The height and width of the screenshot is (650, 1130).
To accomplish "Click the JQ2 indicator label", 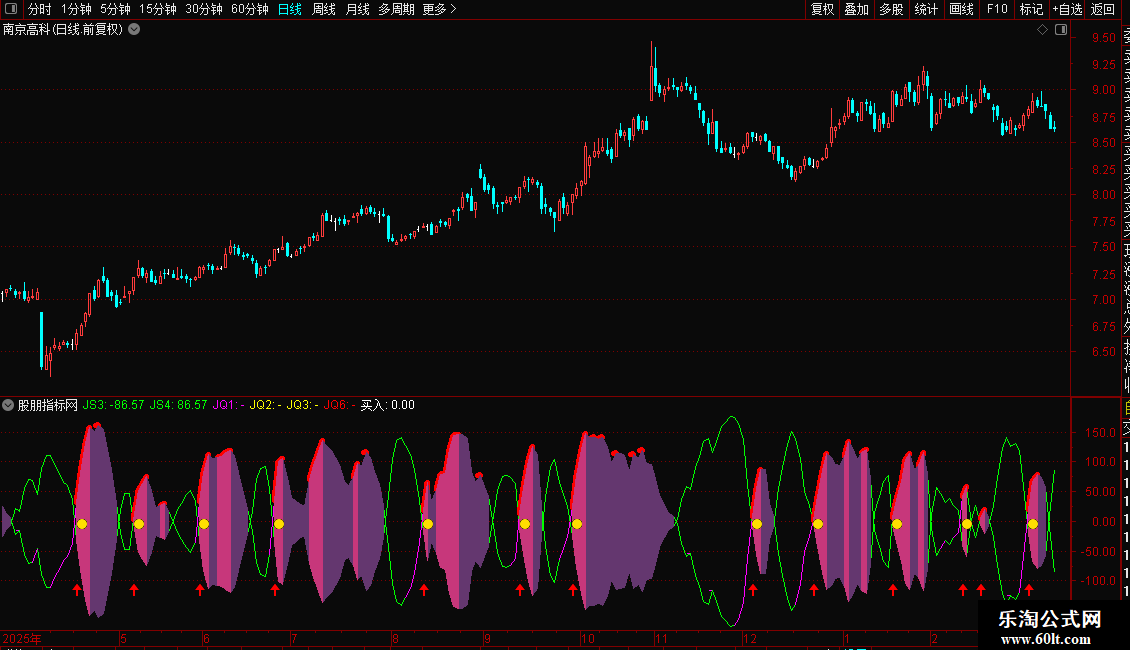I will (266, 405).
